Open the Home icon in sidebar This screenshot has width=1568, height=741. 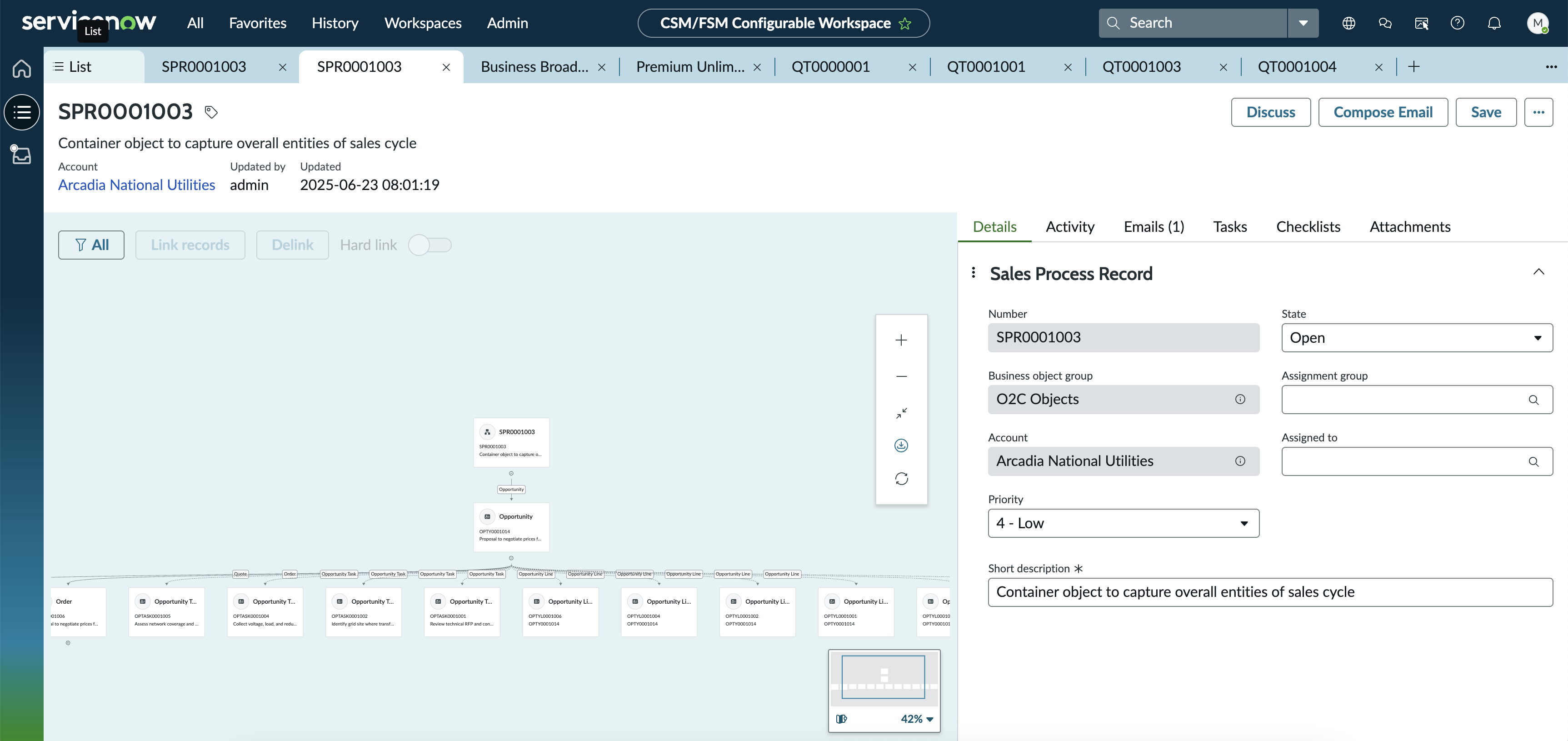(x=22, y=68)
